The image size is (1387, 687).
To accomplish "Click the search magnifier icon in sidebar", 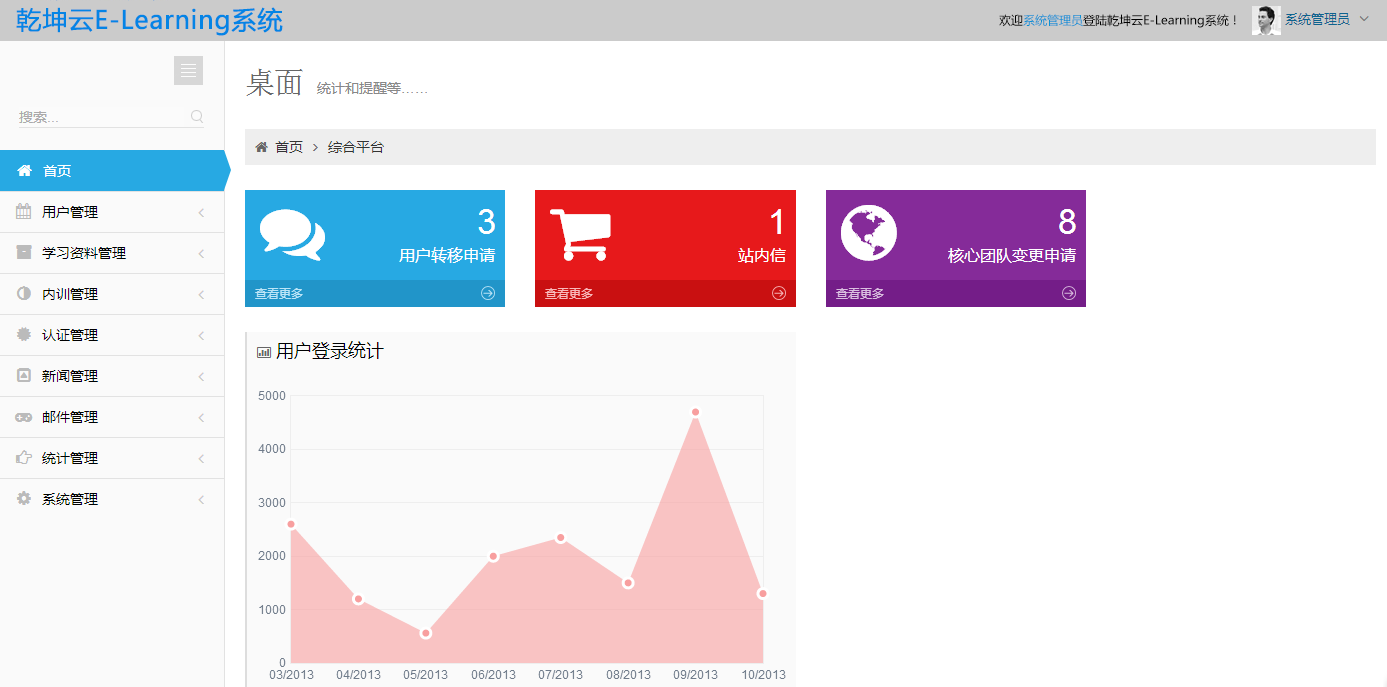I will [x=197, y=117].
